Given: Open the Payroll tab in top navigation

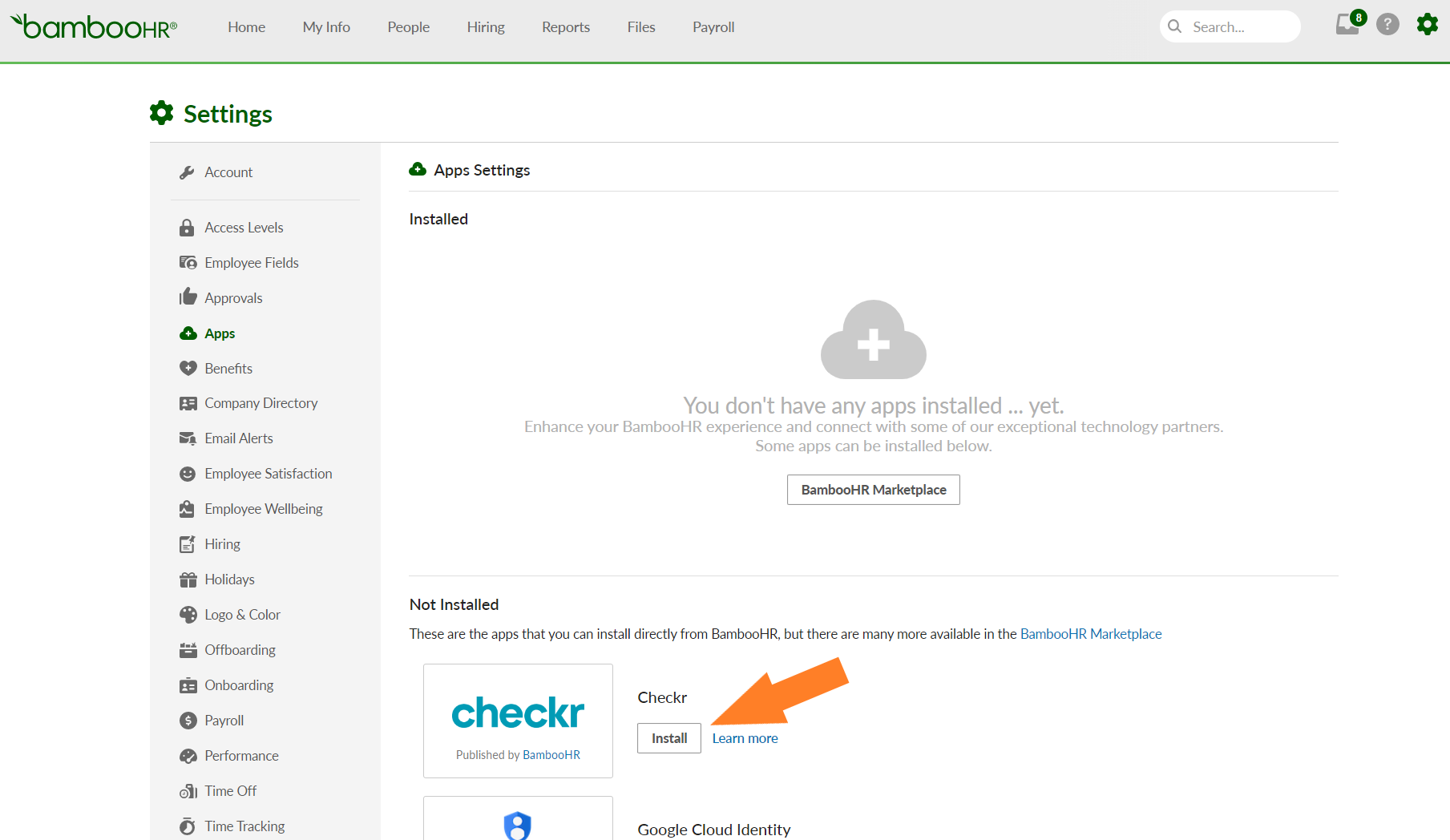Looking at the screenshot, I should (713, 26).
